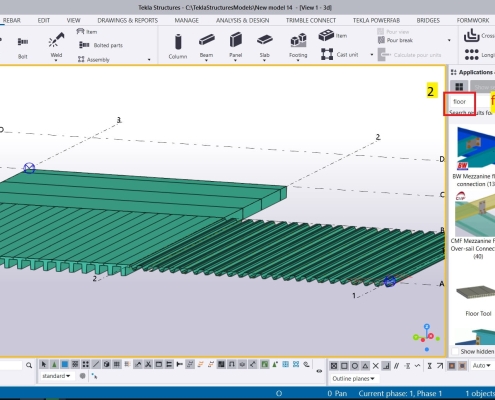The height and width of the screenshot is (400, 495).
Task: Click the green cone Select connections switch
Action: click(x=54, y=365)
